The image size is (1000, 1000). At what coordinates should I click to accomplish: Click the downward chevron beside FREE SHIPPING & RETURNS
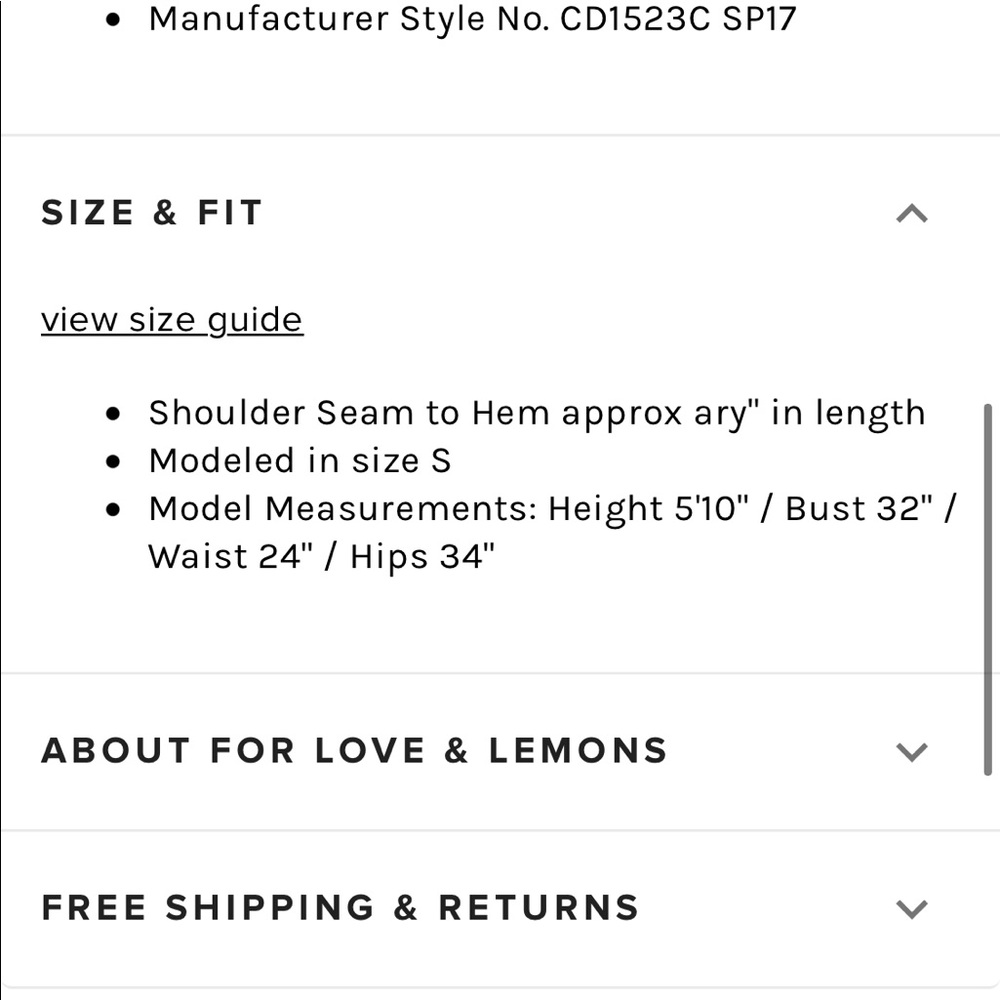pos(911,908)
